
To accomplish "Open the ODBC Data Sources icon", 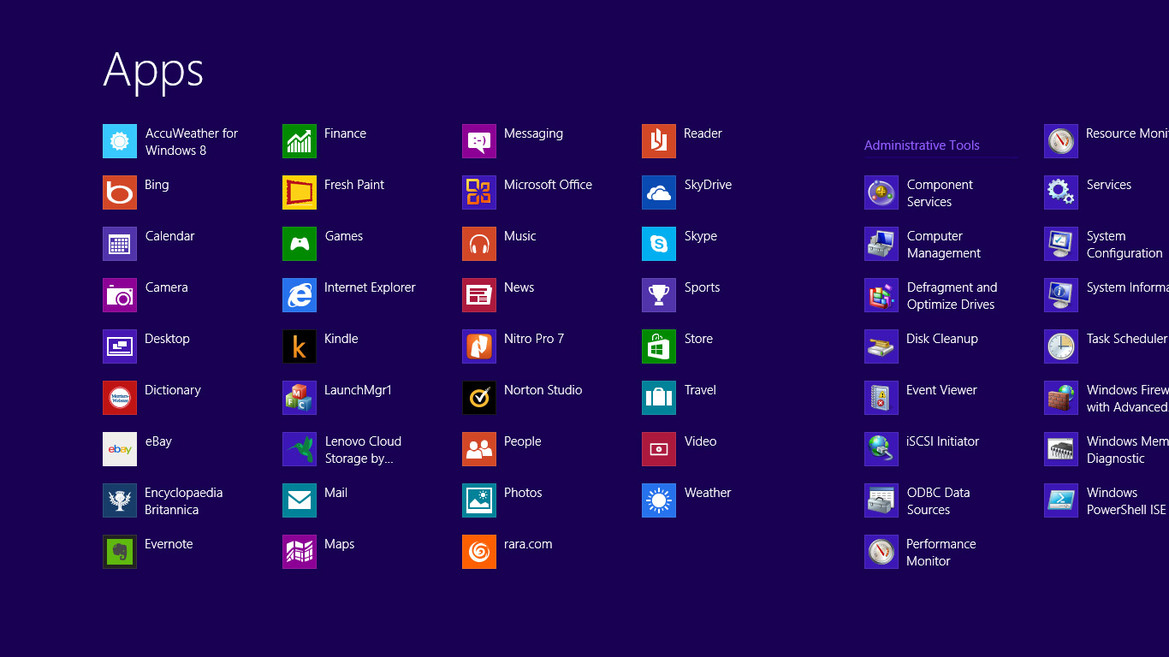I will tap(881, 500).
